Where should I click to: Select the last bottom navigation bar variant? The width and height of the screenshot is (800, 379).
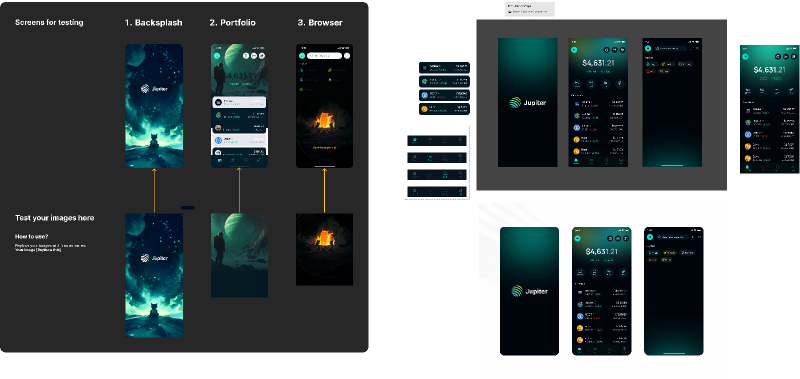tap(437, 191)
